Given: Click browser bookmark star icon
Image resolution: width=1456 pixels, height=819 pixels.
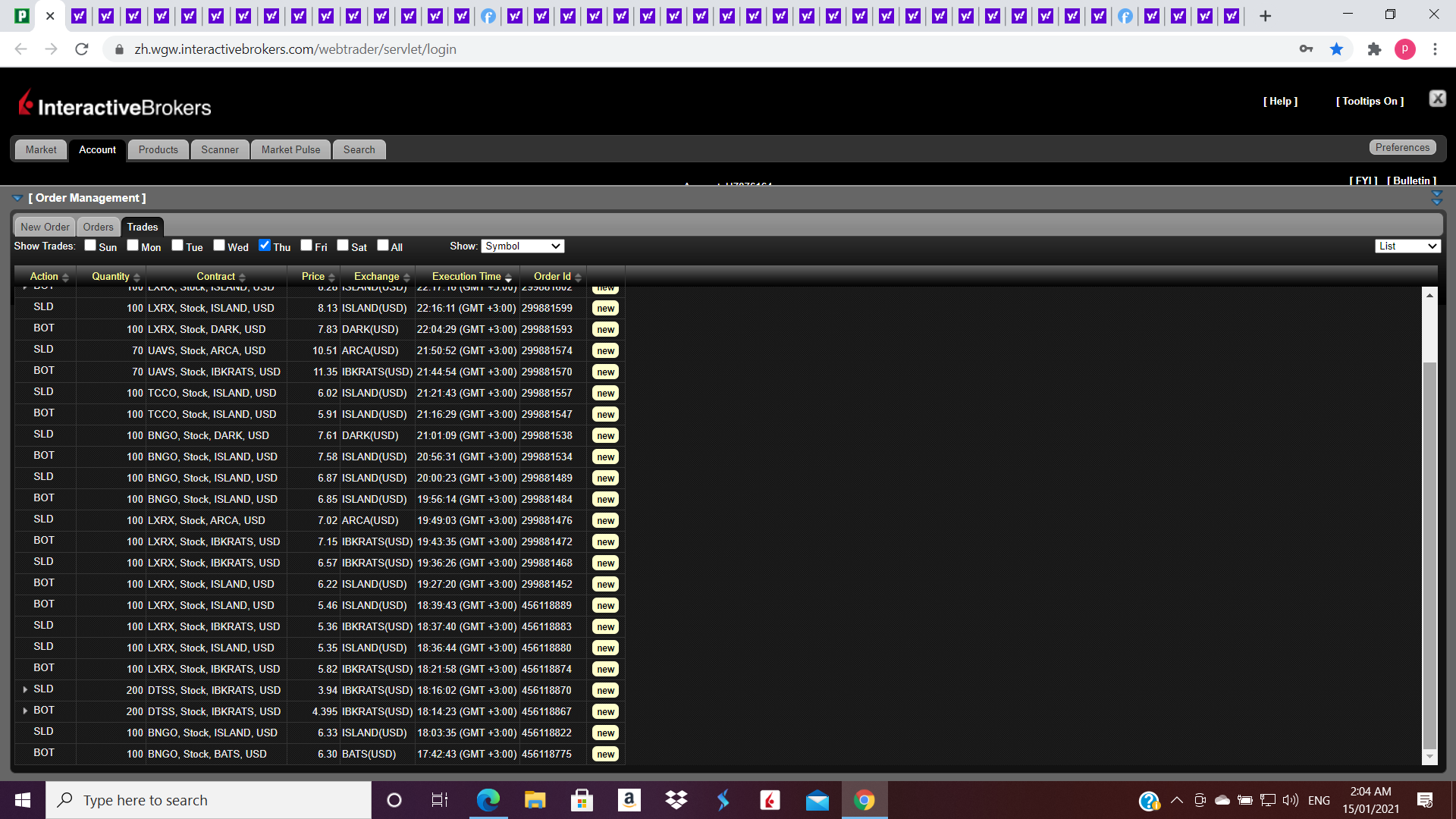Looking at the screenshot, I should click(1336, 49).
